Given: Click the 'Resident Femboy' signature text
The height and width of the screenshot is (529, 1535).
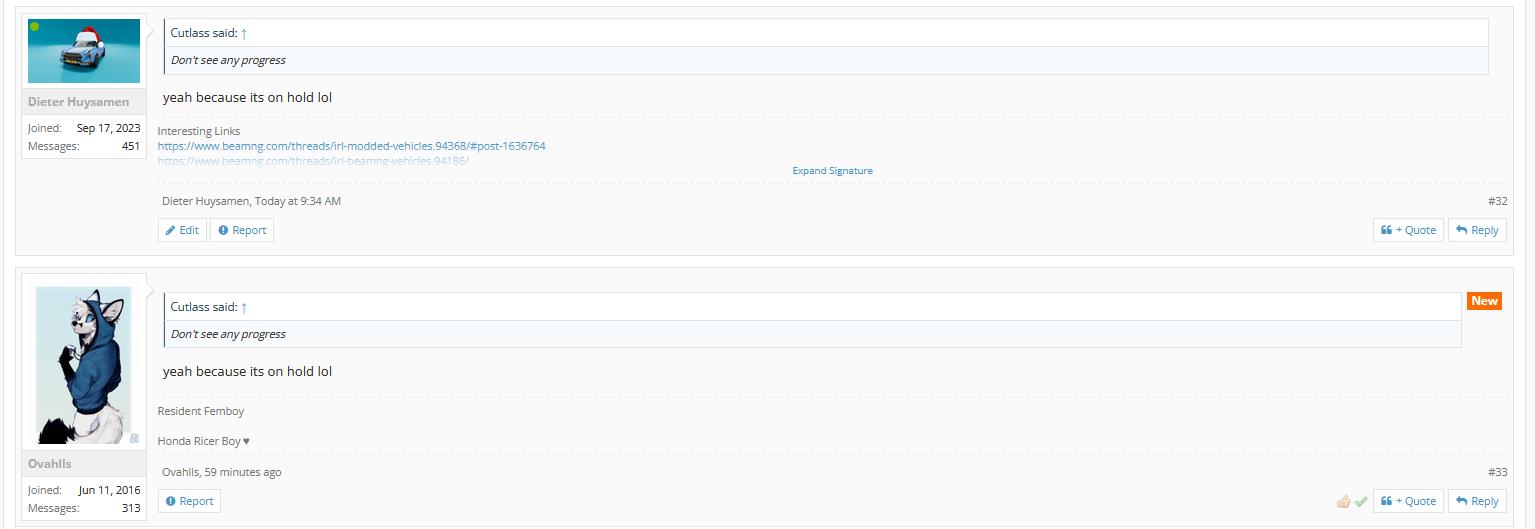Looking at the screenshot, I should click(x=201, y=411).
